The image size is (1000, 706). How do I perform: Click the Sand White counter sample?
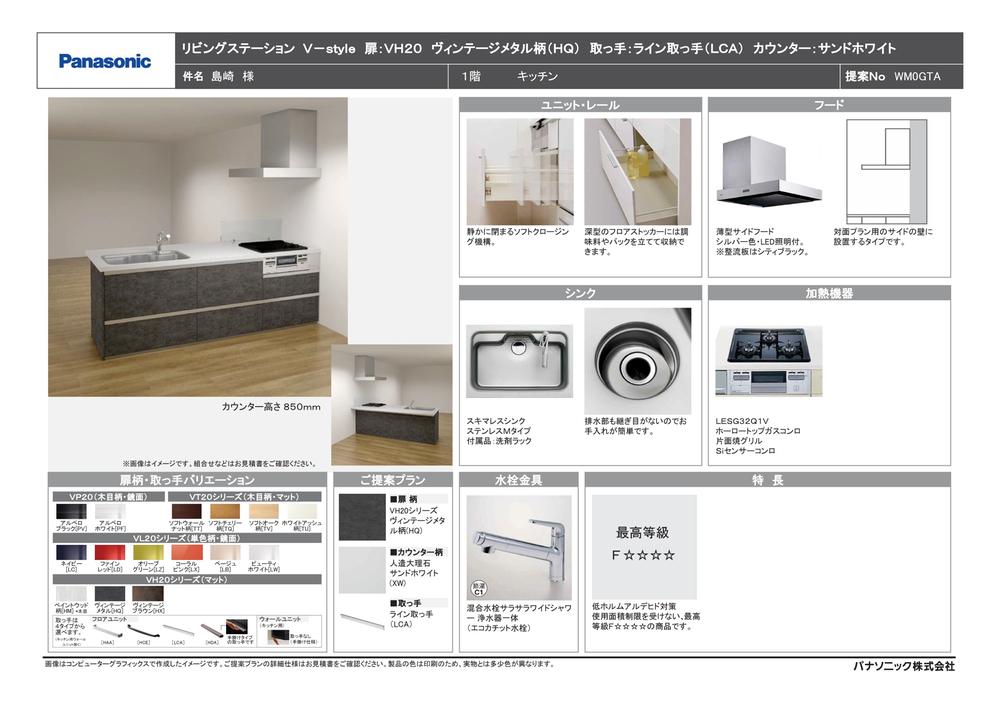point(362,570)
